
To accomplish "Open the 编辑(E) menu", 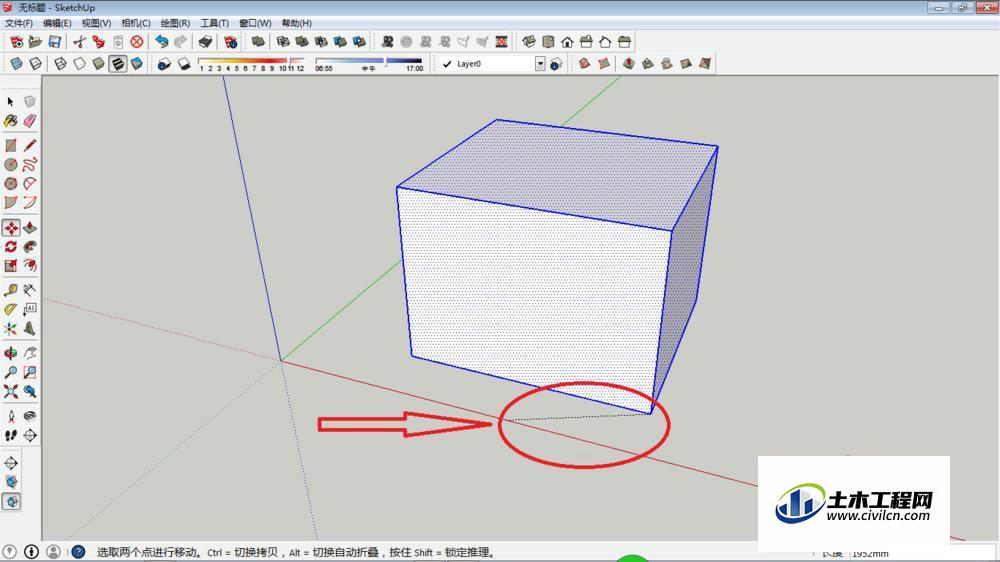I will (x=57, y=23).
